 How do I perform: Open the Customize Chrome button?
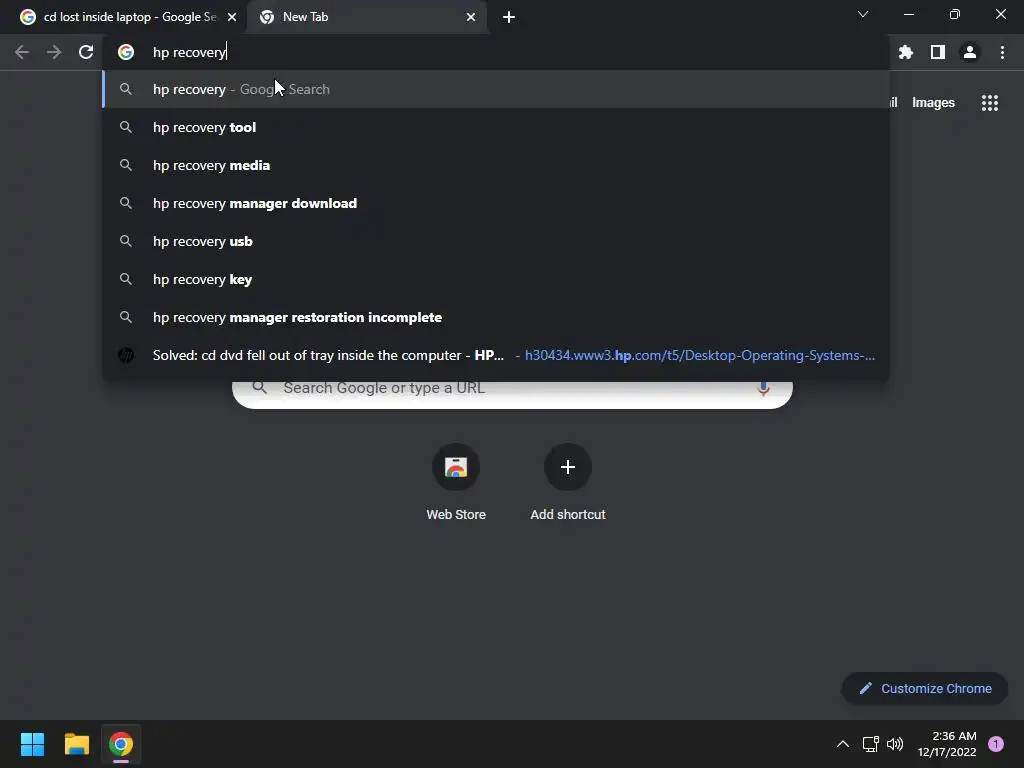[x=925, y=688]
